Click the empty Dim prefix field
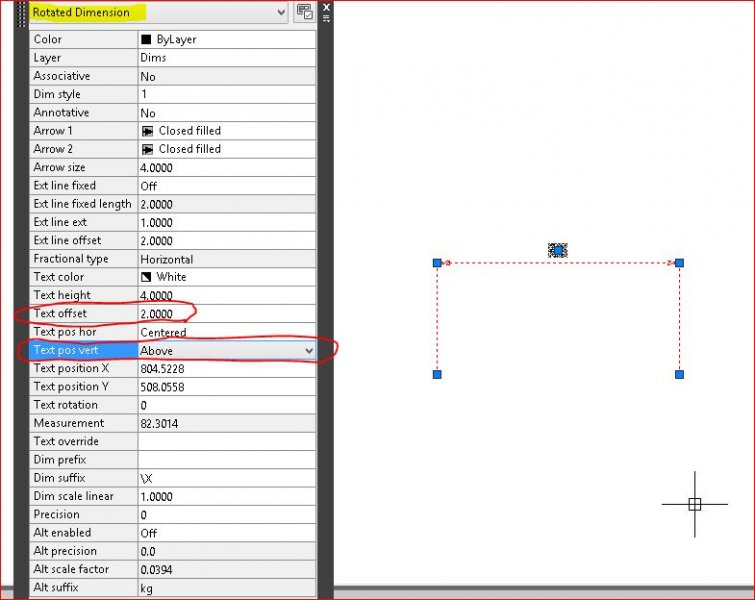Image resolution: width=755 pixels, height=600 pixels. 227,460
